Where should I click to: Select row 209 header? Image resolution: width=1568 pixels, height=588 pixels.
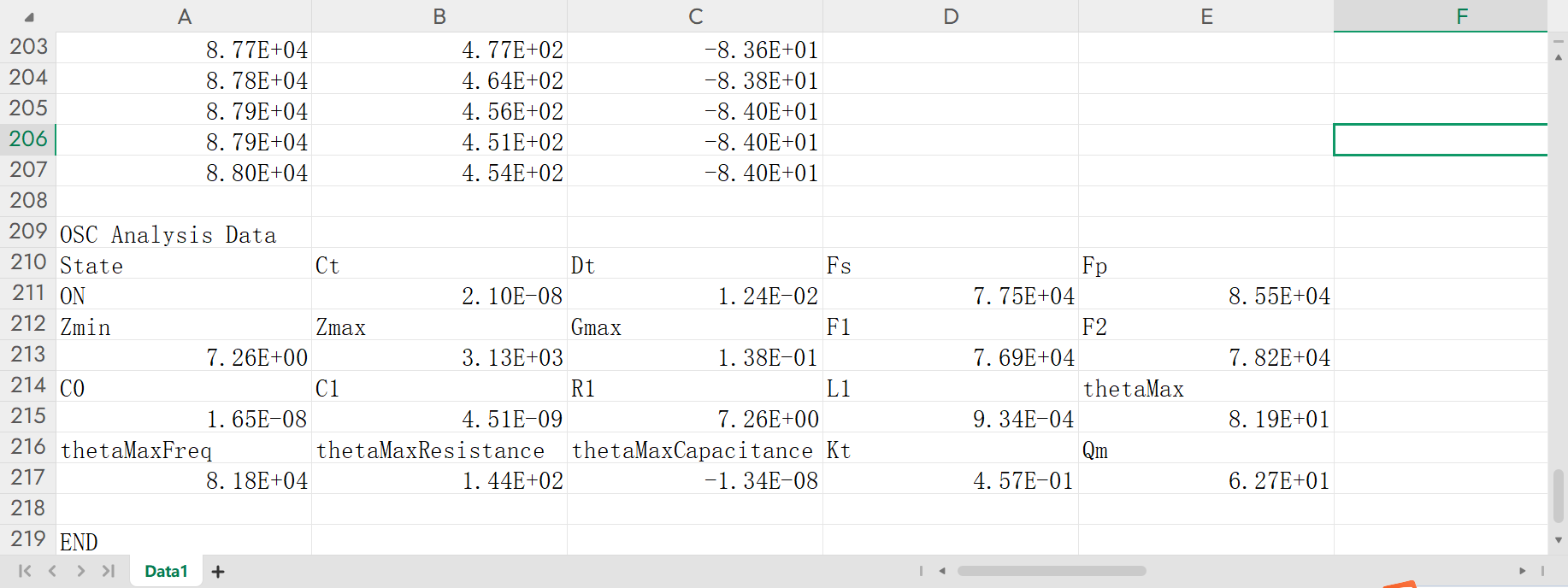tap(28, 232)
